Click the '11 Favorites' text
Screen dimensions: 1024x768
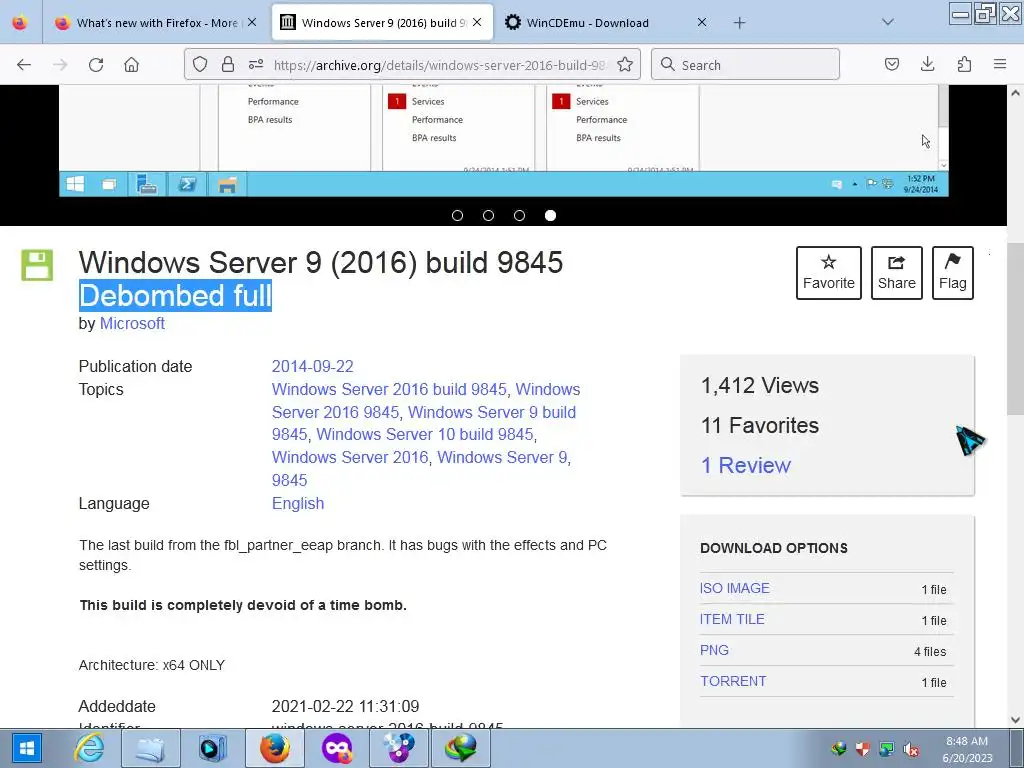(x=760, y=425)
